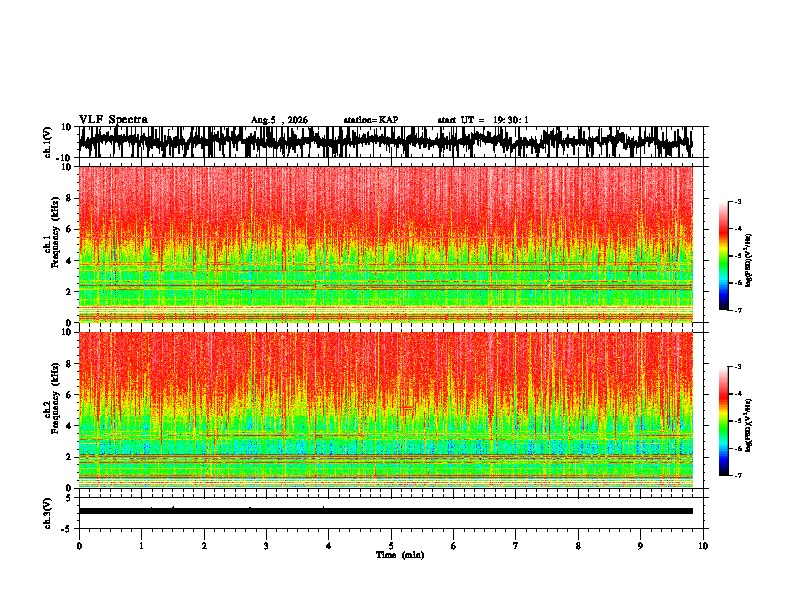
Task: Click the 2 minute tick label
Action: [x=204, y=546]
